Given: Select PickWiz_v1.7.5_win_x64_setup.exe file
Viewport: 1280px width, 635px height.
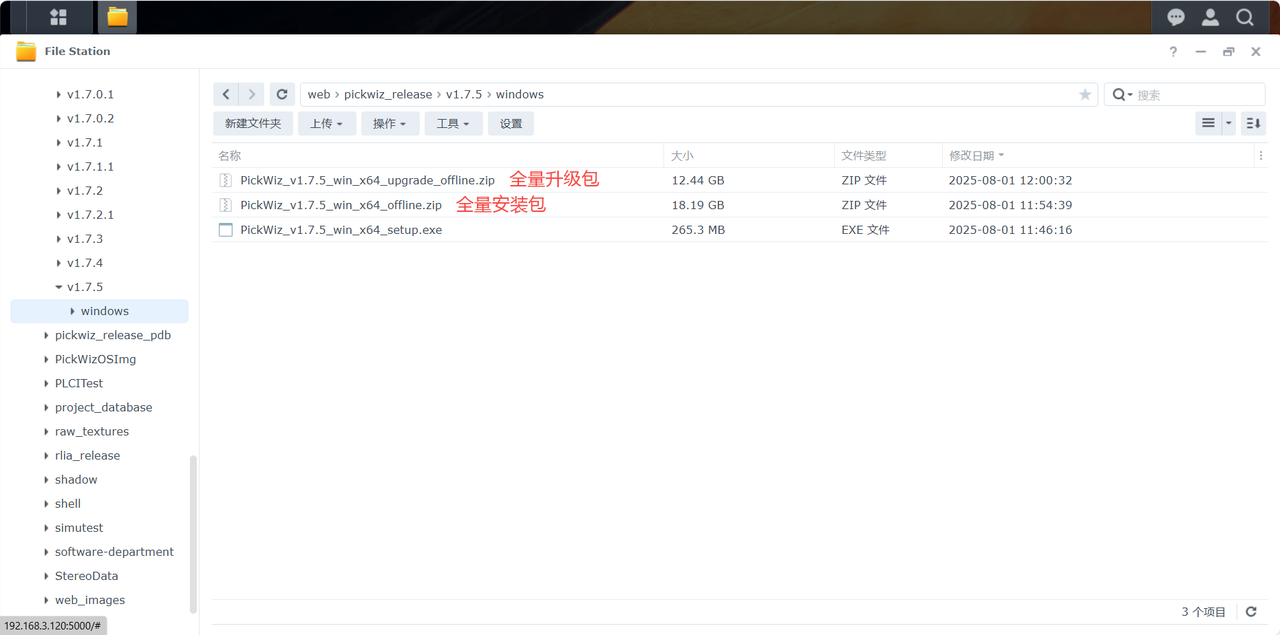Looking at the screenshot, I should coord(341,230).
